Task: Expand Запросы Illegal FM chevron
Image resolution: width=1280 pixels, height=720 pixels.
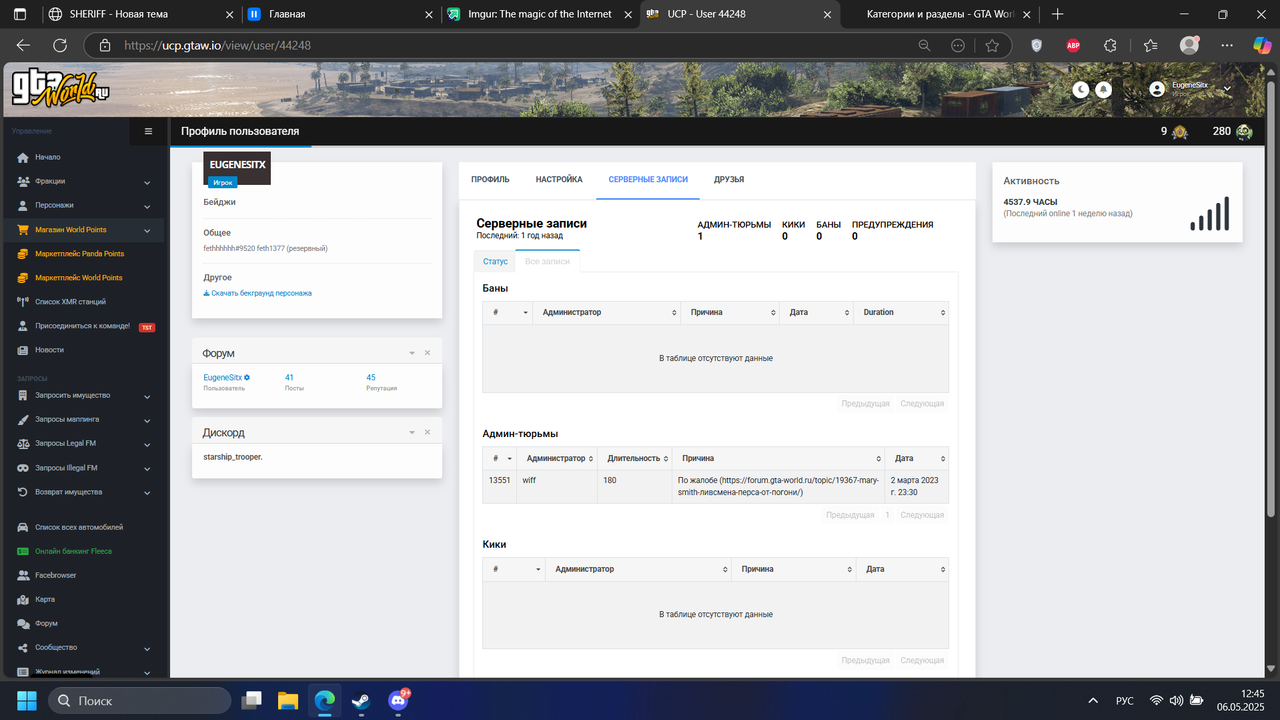Action: 147,468
